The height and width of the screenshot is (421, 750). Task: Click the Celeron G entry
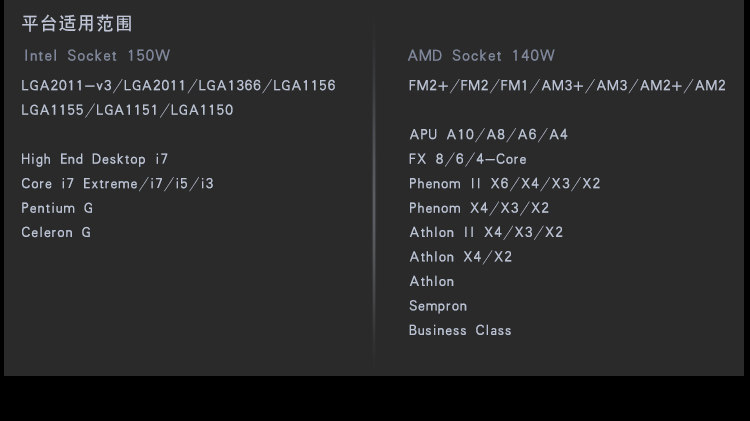[56, 232]
